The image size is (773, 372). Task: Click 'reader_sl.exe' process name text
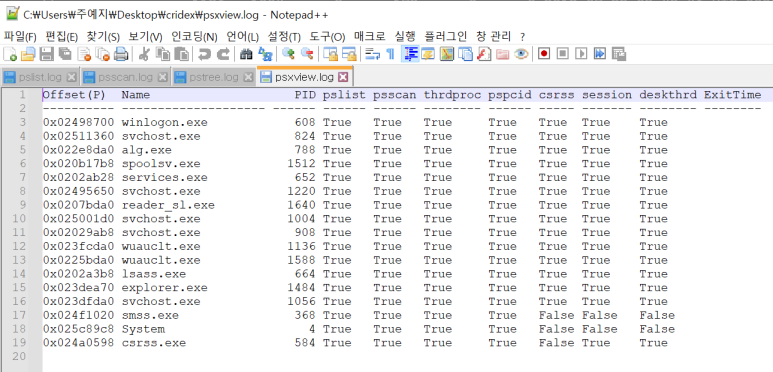pos(168,205)
